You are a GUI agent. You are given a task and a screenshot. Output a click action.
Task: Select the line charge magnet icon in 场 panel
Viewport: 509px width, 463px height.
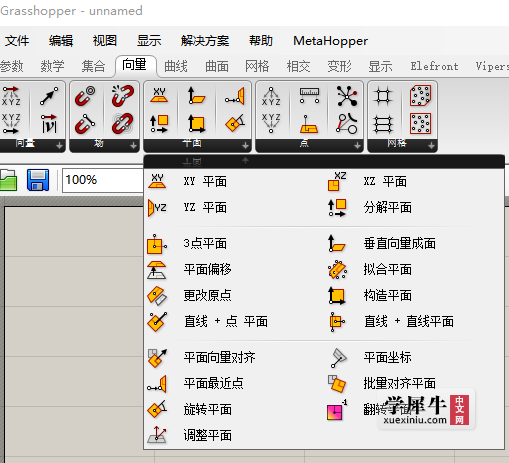coord(85,123)
